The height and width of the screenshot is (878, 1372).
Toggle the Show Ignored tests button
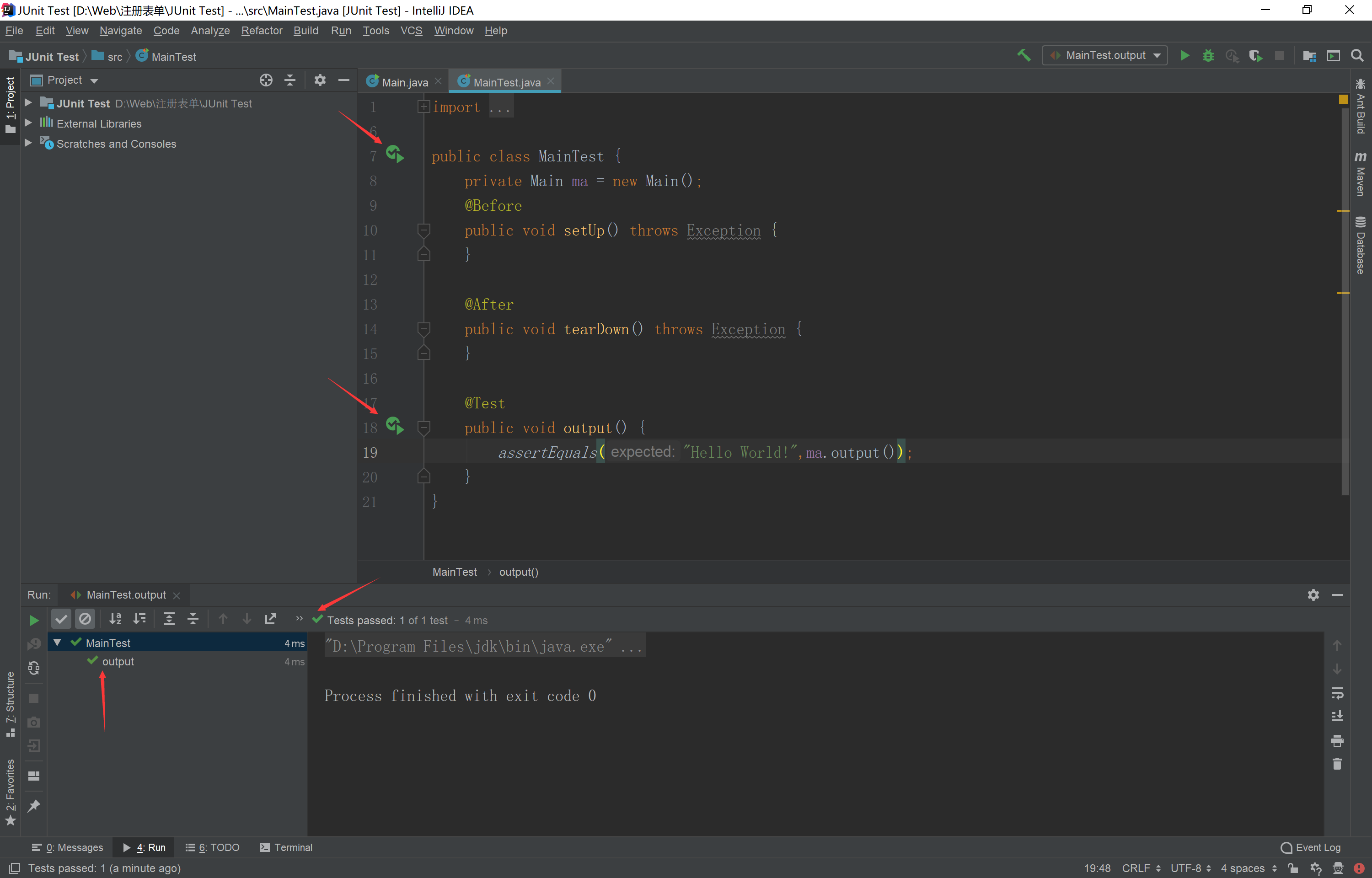pyautogui.click(x=85, y=619)
